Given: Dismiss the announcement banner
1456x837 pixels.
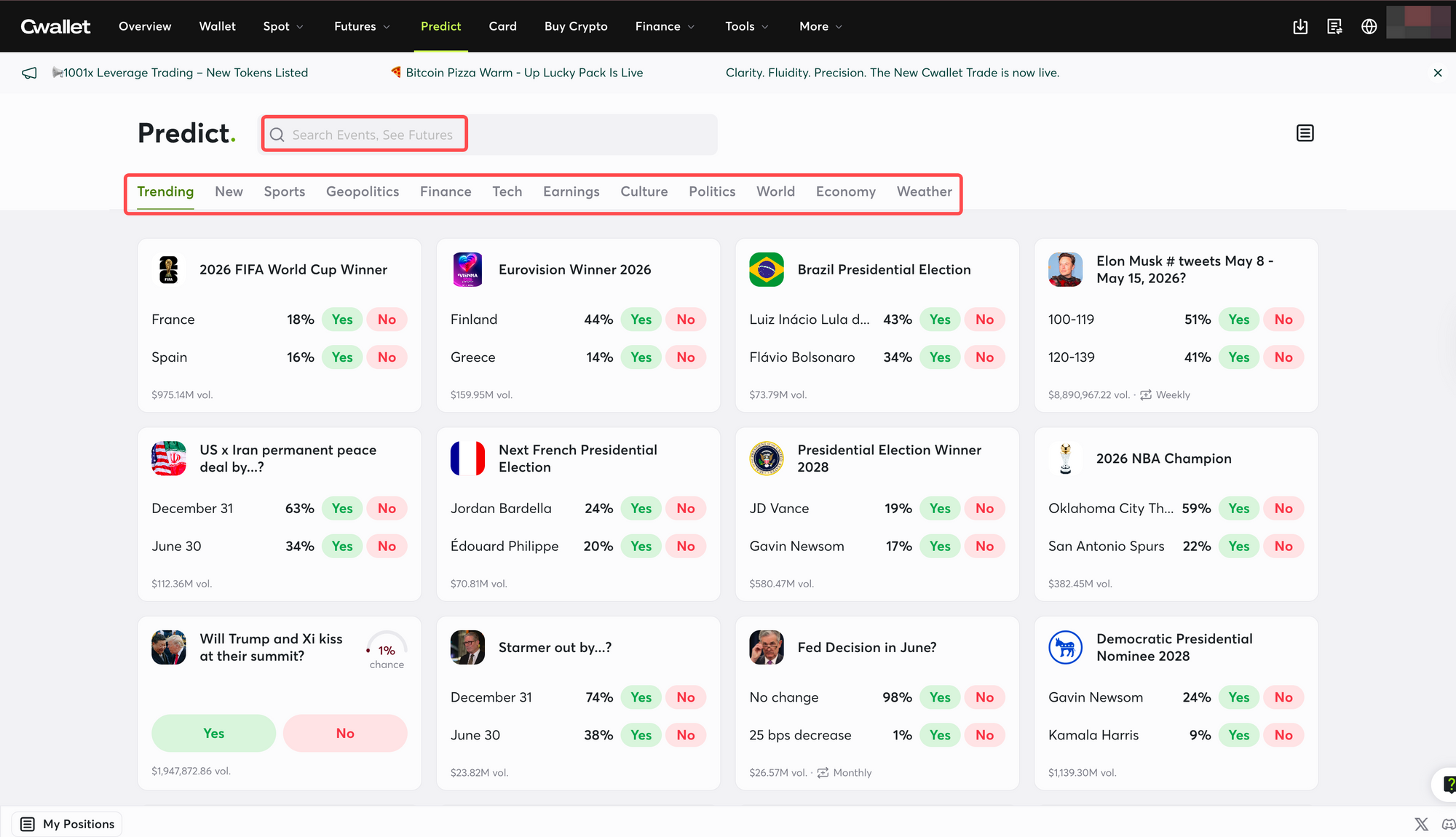Looking at the screenshot, I should 1438,73.
